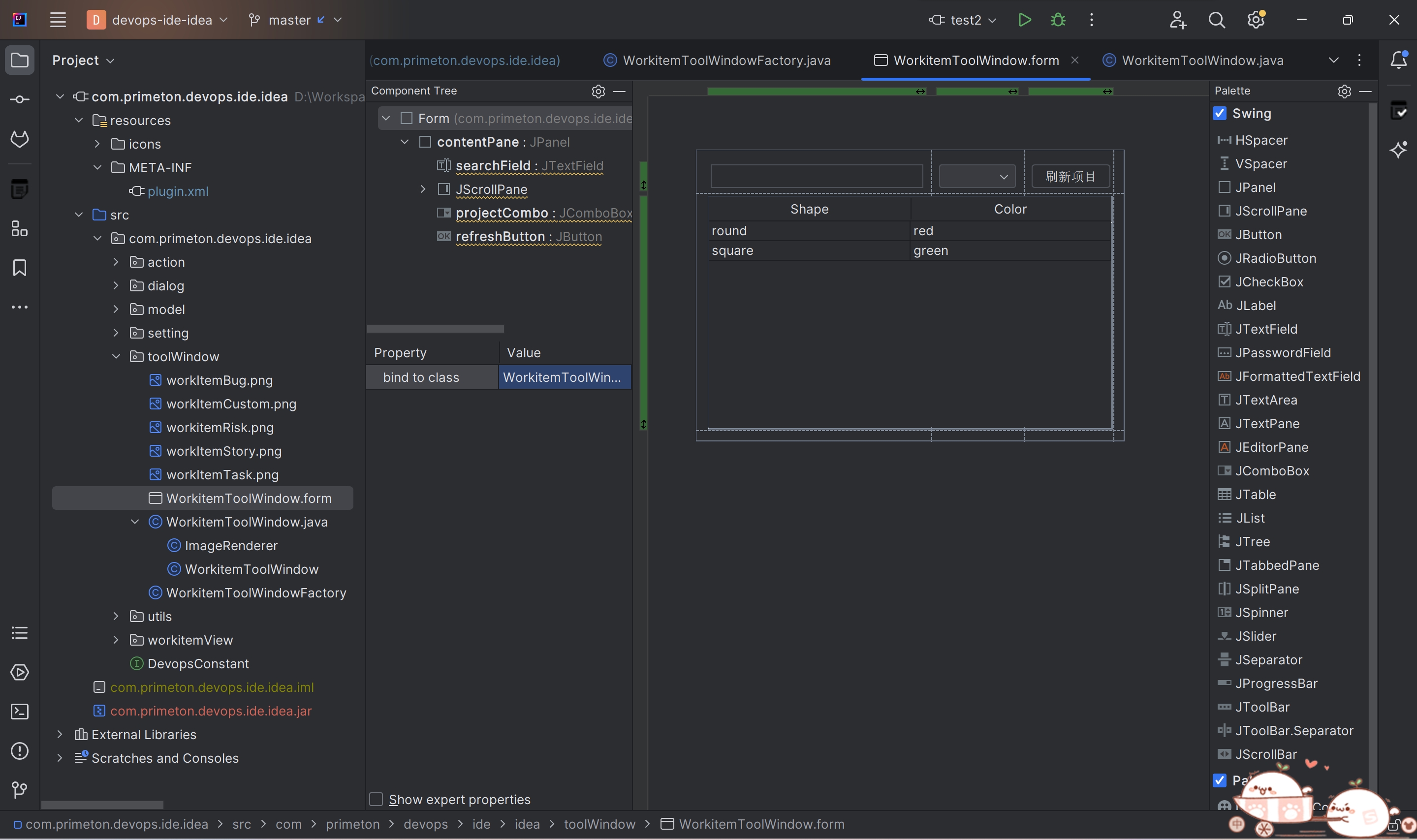Open the main hamburger menu

coord(57,19)
